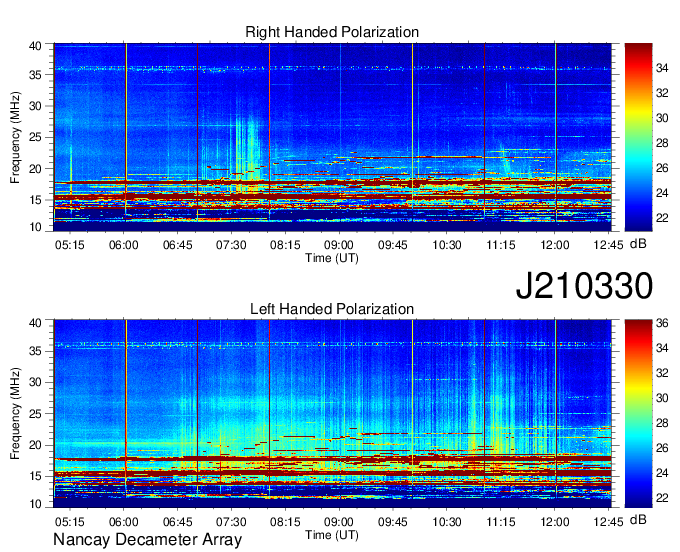Click the dB unit label of Left Handed colorbar

[x=638, y=519]
